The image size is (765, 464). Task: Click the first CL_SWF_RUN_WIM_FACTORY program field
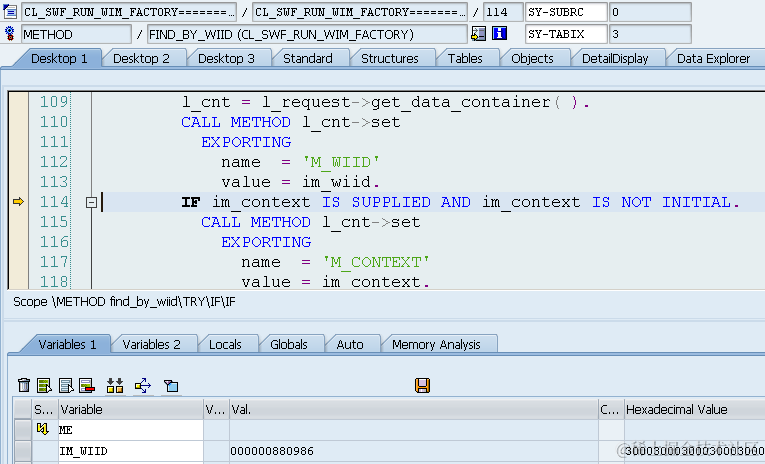[x=129, y=12]
